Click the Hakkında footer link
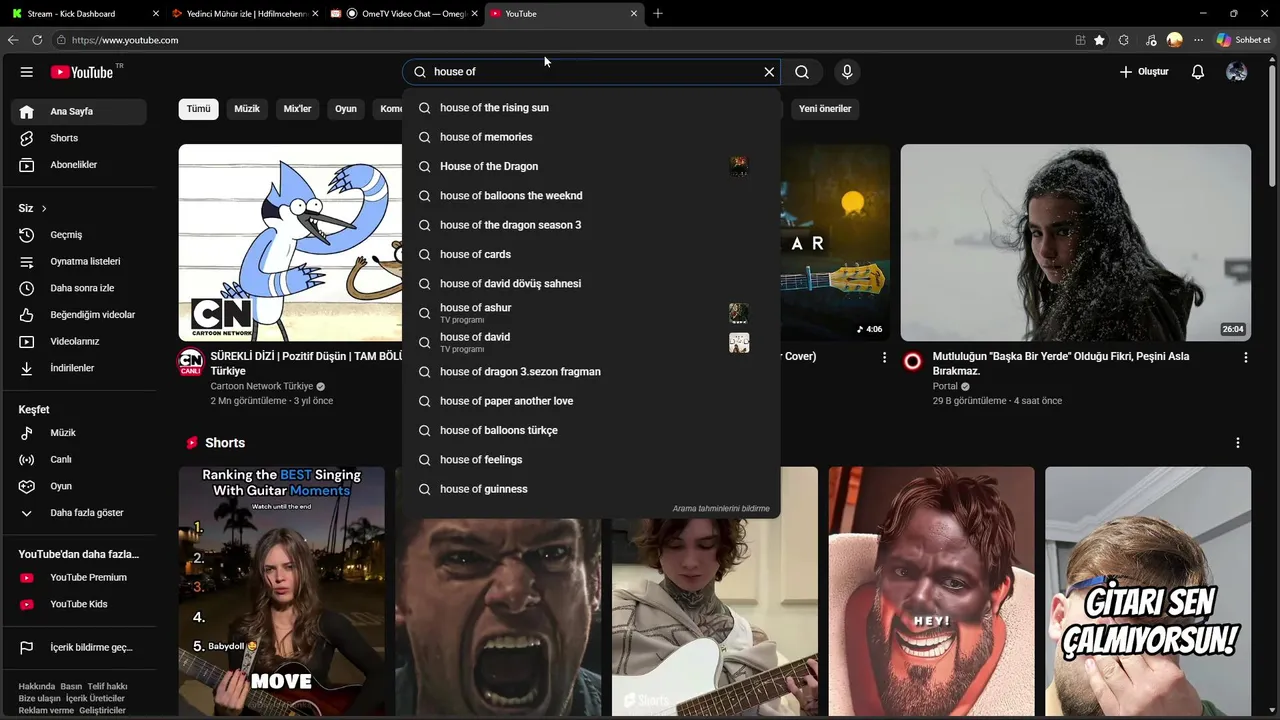Image resolution: width=1280 pixels, height=720 pixels. (37, 687)
